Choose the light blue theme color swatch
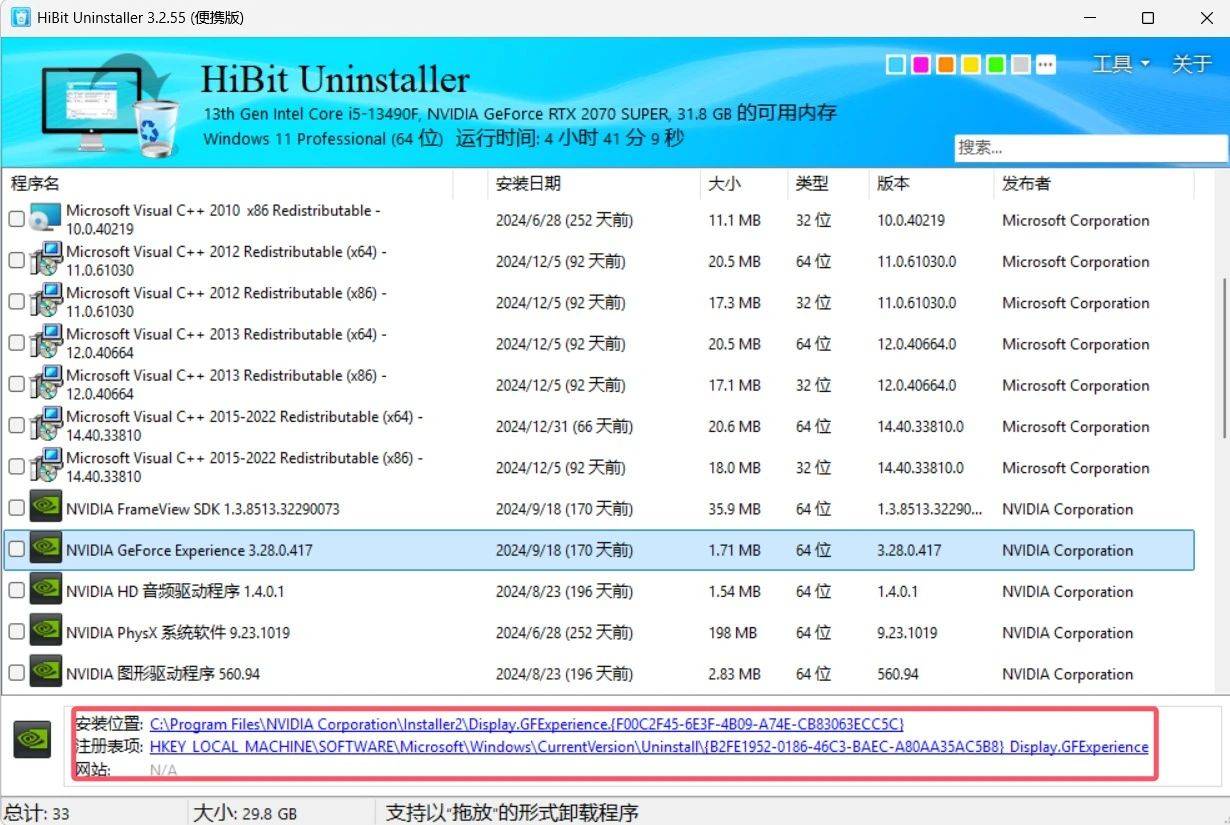1230x825 pixels. coord(896,65)
